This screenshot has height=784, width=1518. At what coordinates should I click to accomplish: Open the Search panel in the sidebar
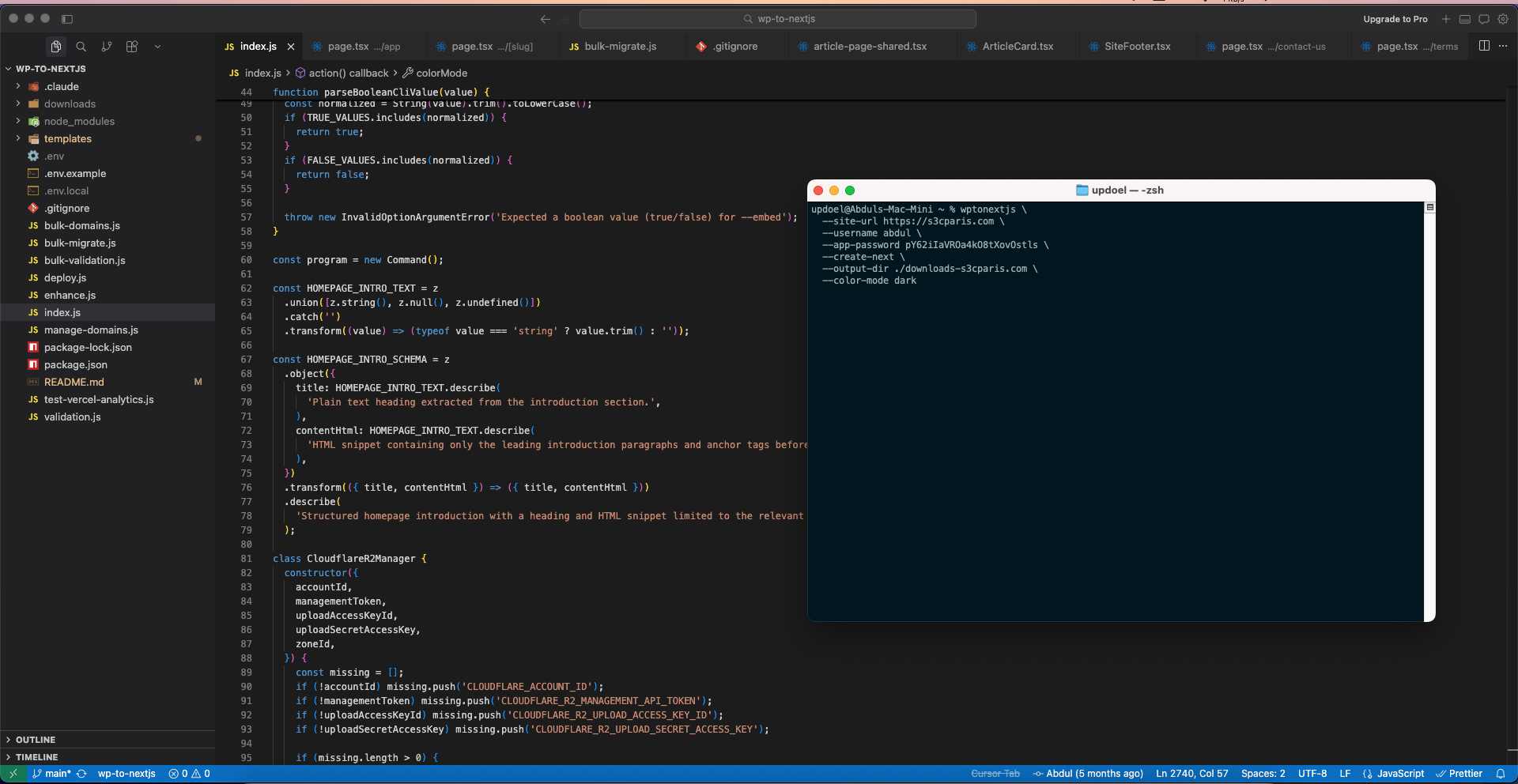81,46
